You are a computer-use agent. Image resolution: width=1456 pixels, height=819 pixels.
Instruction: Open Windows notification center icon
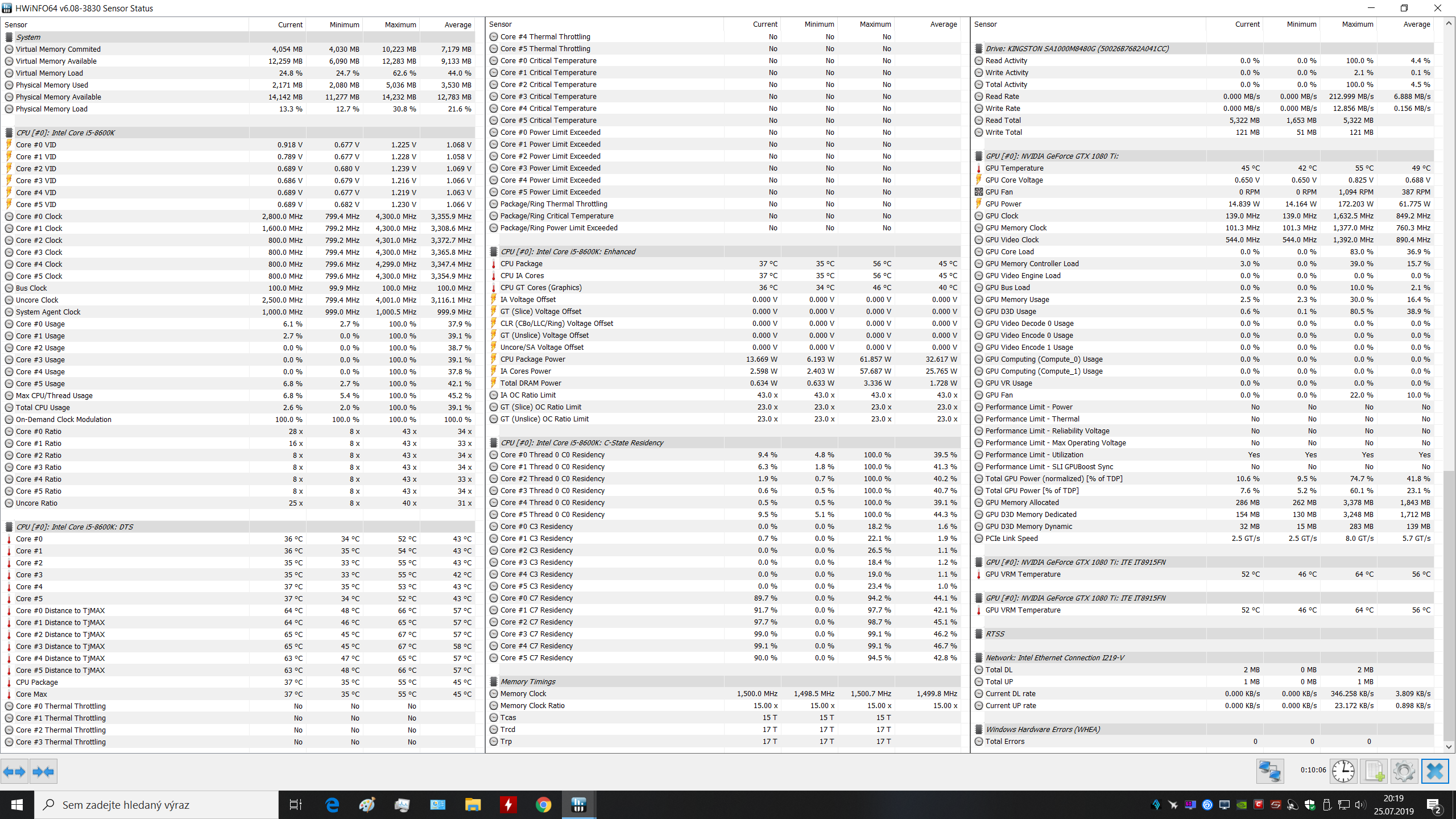point(1433,805)
